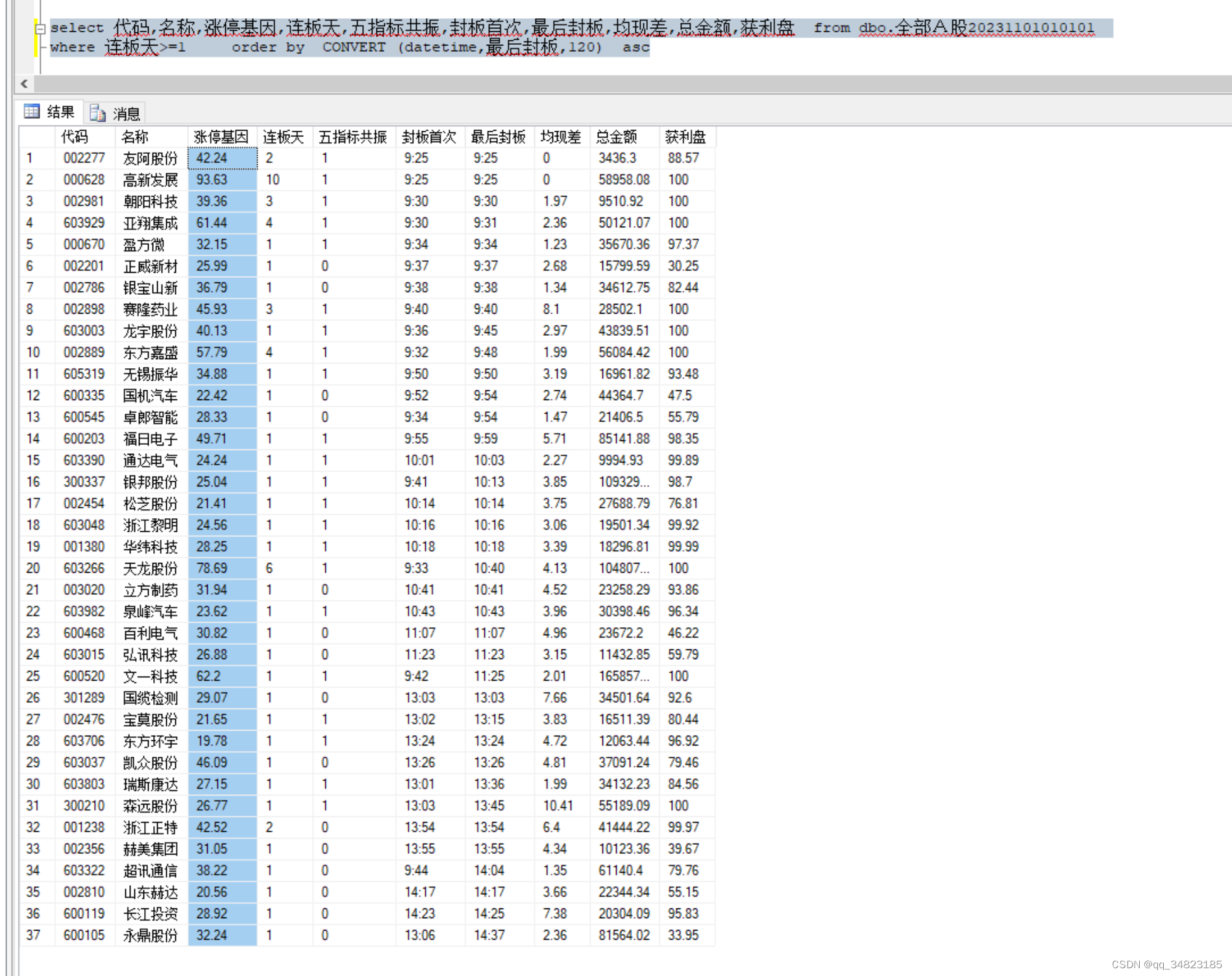Click the name cell 朝阳科技

pyautogui.click(x=152, y=201)
